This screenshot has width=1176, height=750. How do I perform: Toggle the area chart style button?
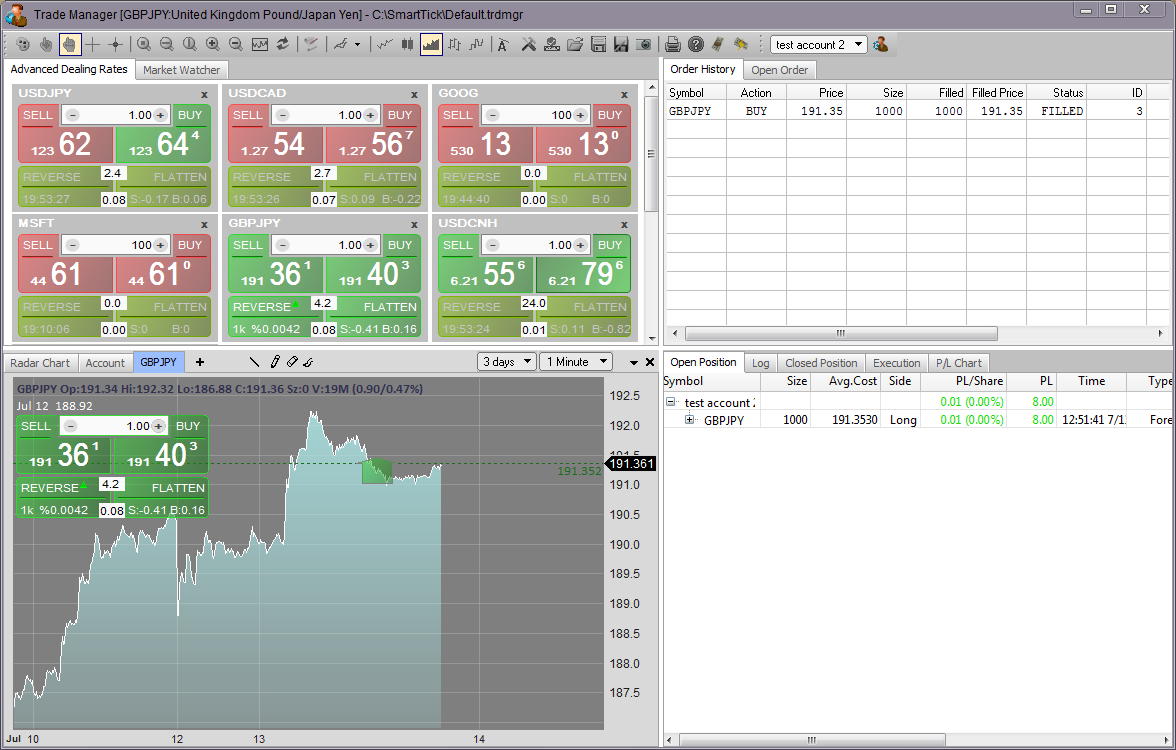(x=431, y=44)
